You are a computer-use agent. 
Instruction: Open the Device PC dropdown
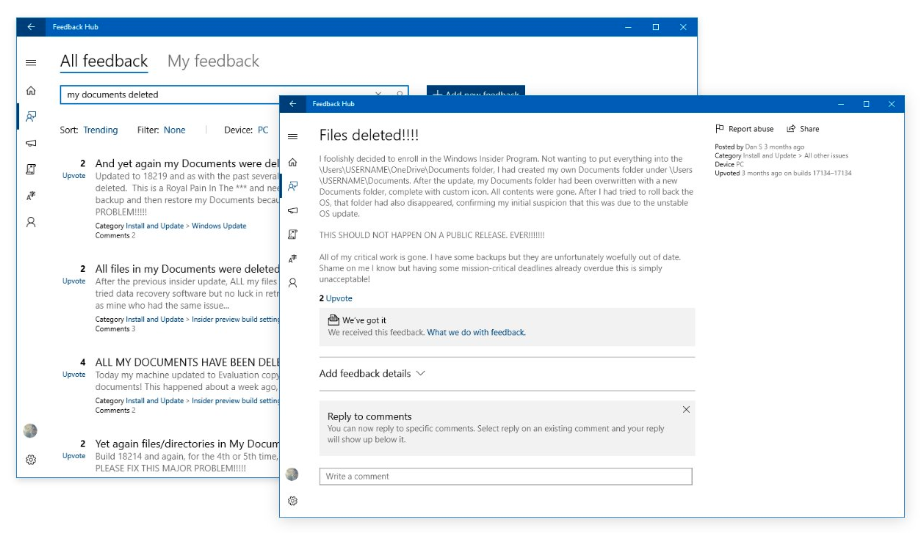coord(262,130)
